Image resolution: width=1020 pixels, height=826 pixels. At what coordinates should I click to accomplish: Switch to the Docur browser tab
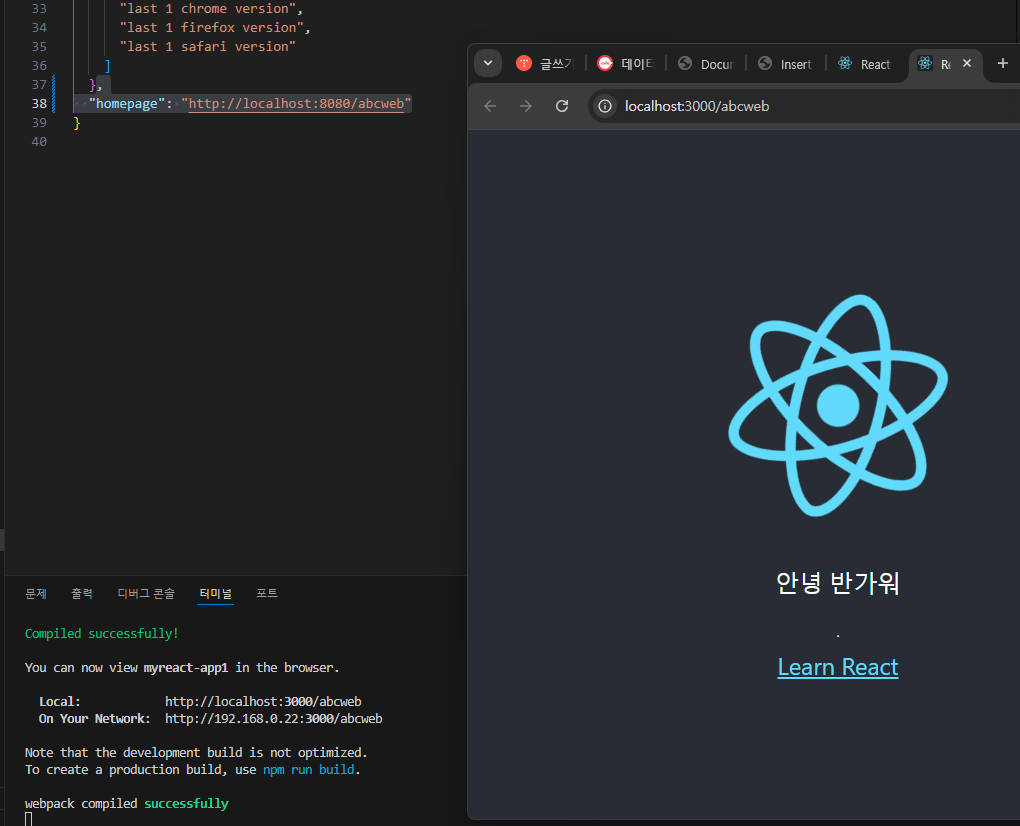point(705,64)
